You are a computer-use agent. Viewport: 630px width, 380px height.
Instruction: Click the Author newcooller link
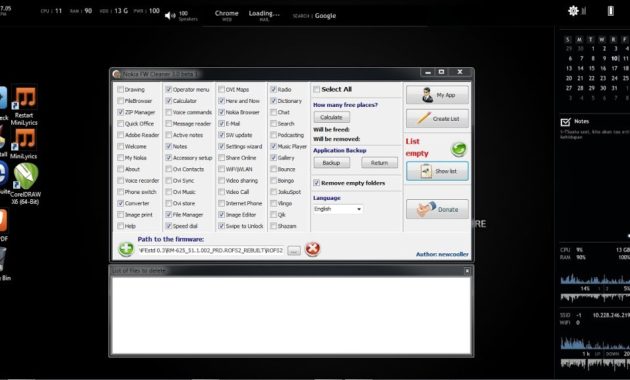(x=442, y=254)
